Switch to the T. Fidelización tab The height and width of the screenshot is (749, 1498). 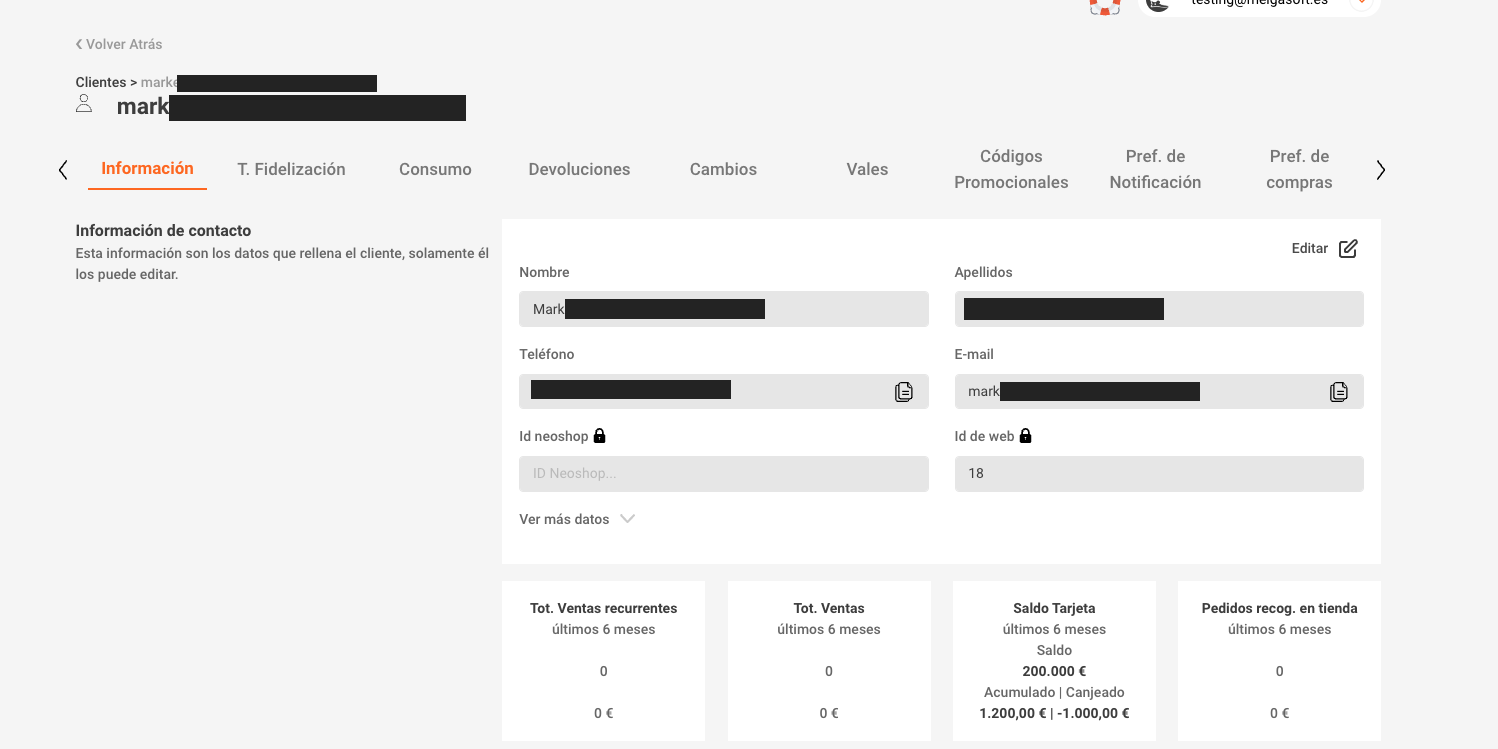click(291, 169)
